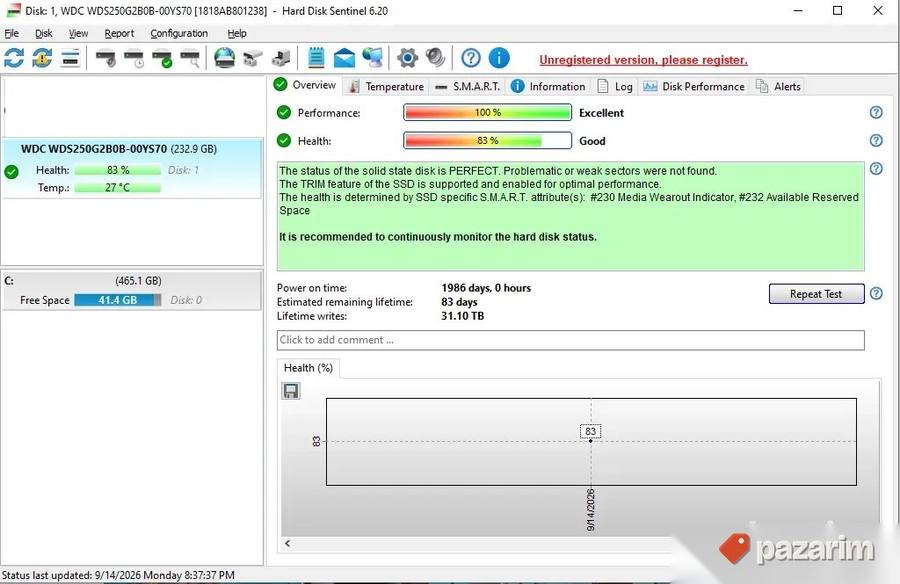Click the Performance 100 % gradient bar
The image size is (900, 584).
[487, 113]
